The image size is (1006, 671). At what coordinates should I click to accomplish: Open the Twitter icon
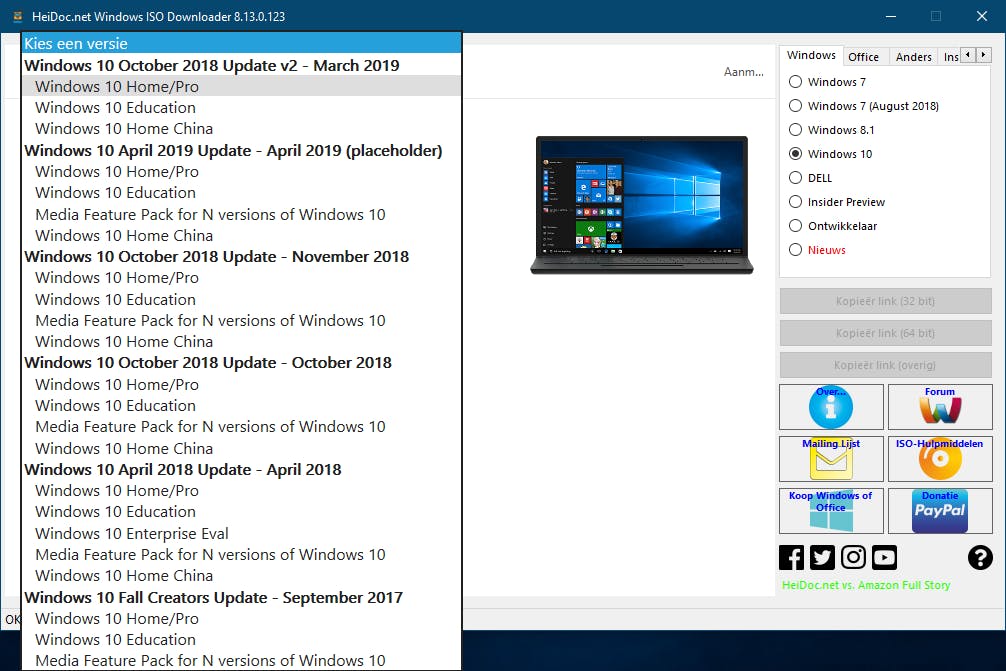[822, 557]
